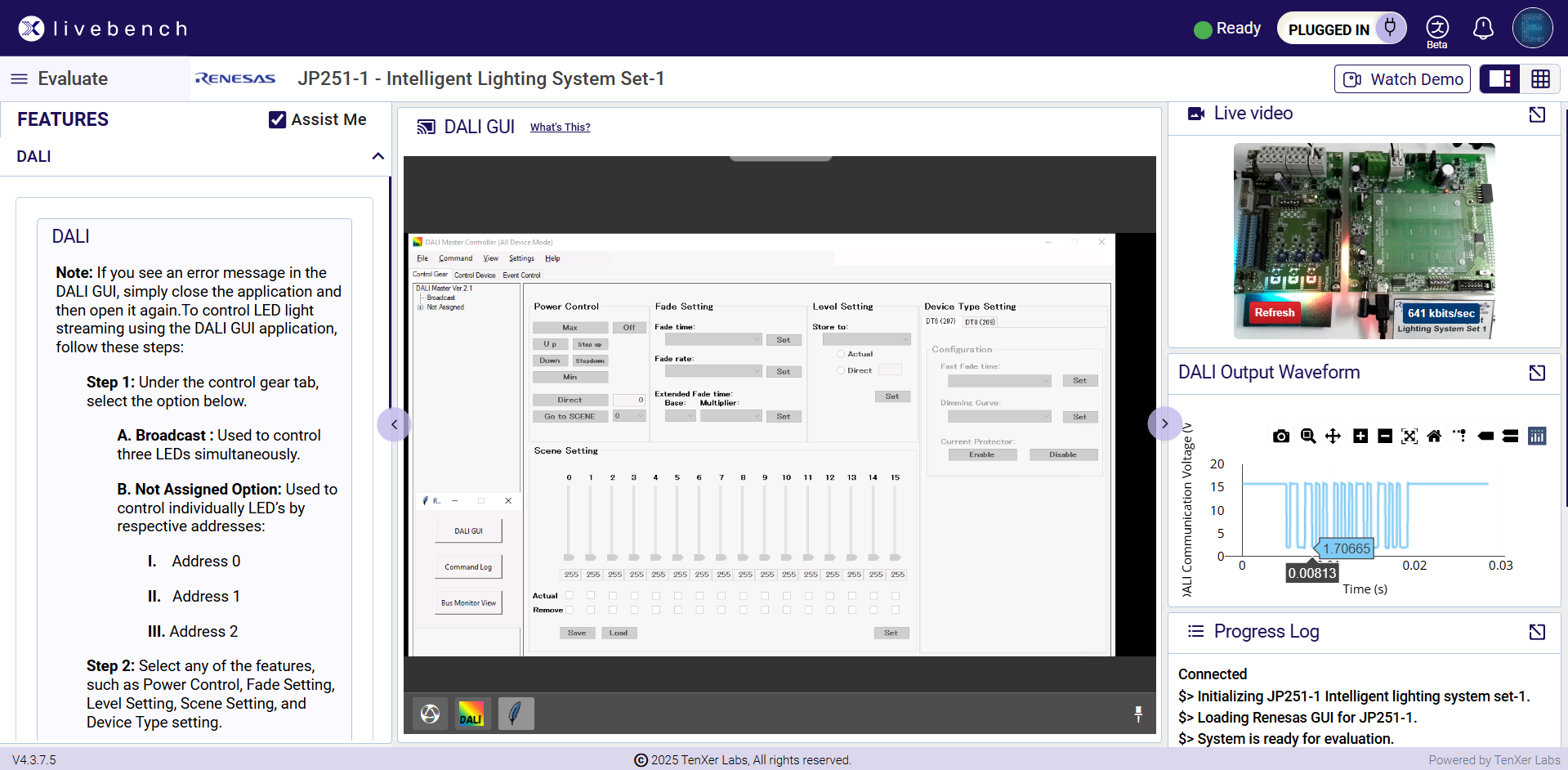
Task: Zoom in on the waveform plot
Action: [1360, 436]
